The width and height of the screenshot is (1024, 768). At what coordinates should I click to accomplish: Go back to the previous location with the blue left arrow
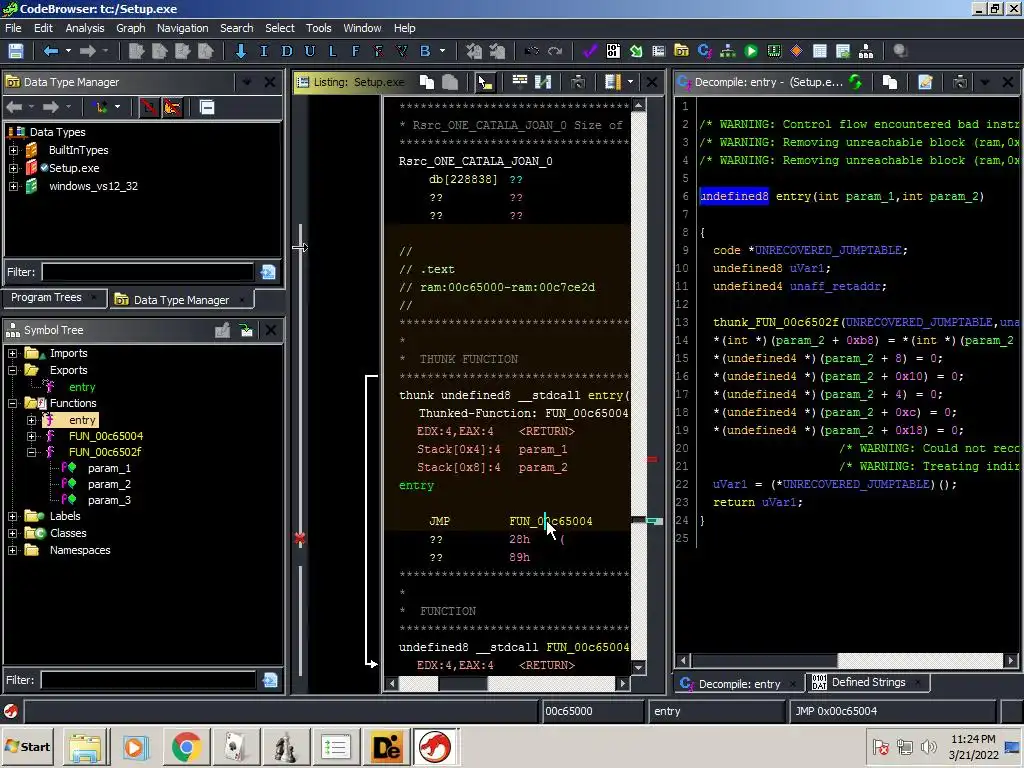click(51, 51)
